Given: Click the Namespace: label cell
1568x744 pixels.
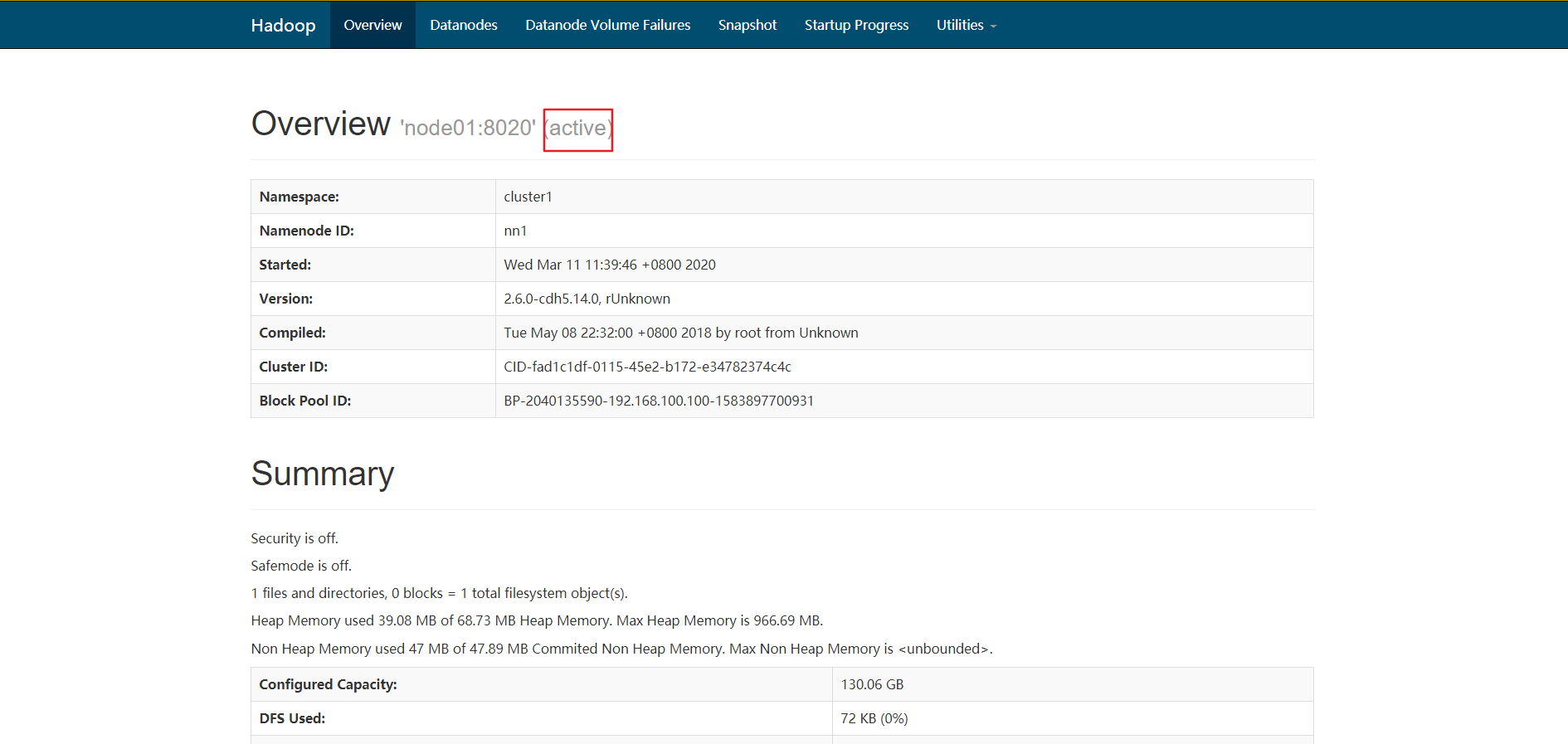Looking at the screenshot, I should click(x=373, y=197).
